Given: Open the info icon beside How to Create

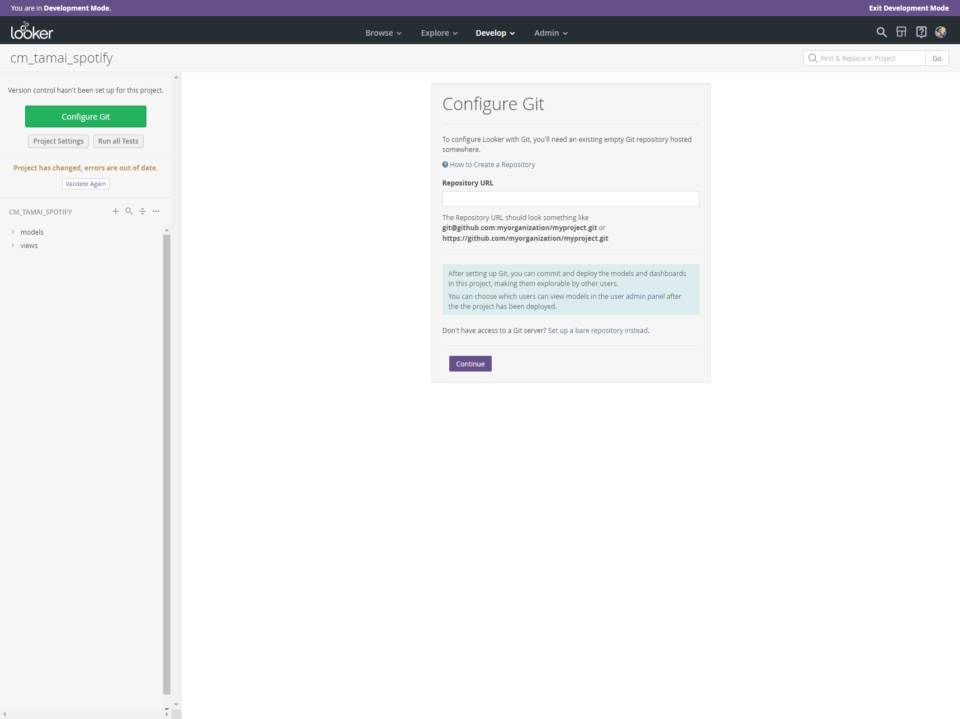Looking at the screenshot, I should click(444, 163).
